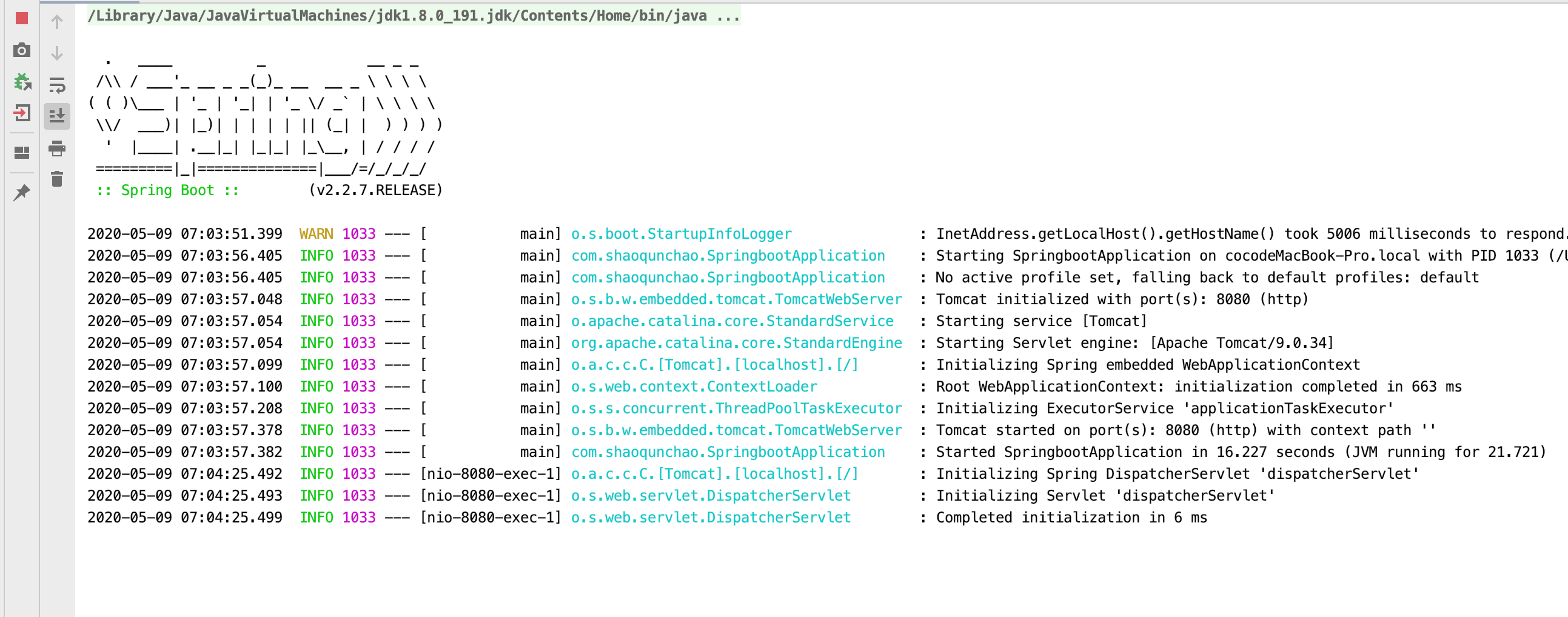Toggle soft-wrap console output
Screen dimensions: 1568x617
(x=57, y=85)
